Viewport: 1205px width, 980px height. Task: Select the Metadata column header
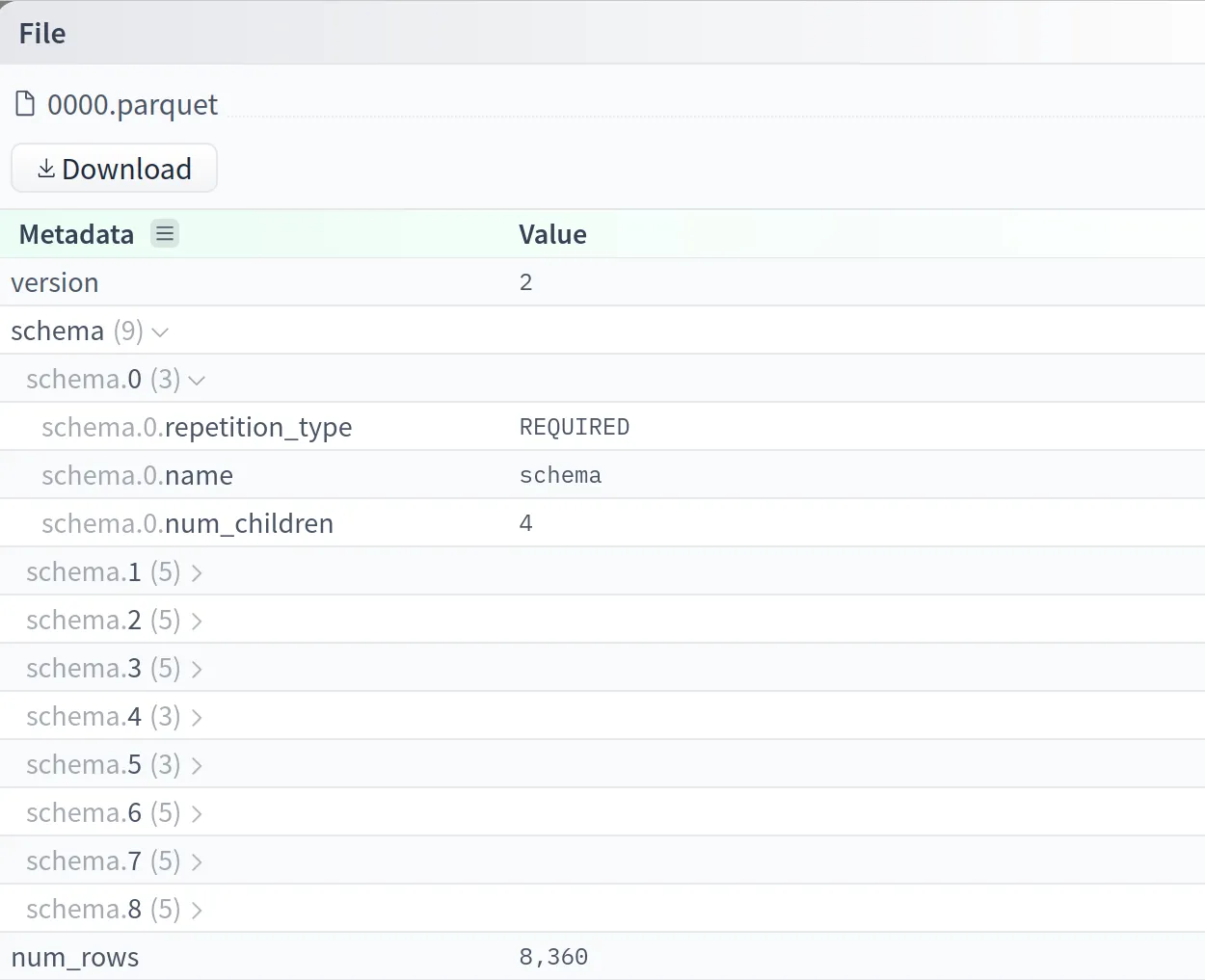(x=75, y=233)
